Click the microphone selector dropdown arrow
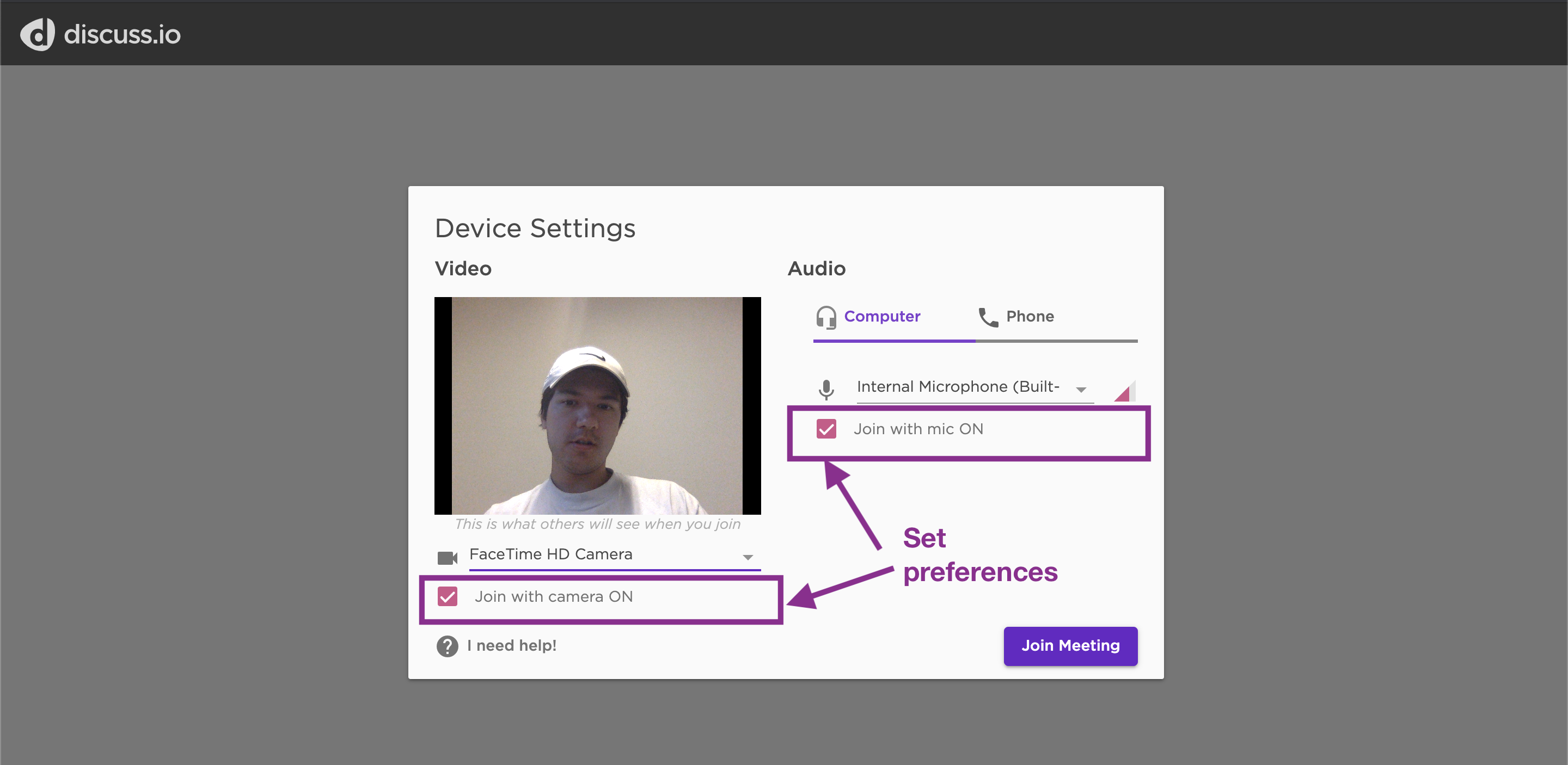1568x765 pixels. [x=1081, y=390]
